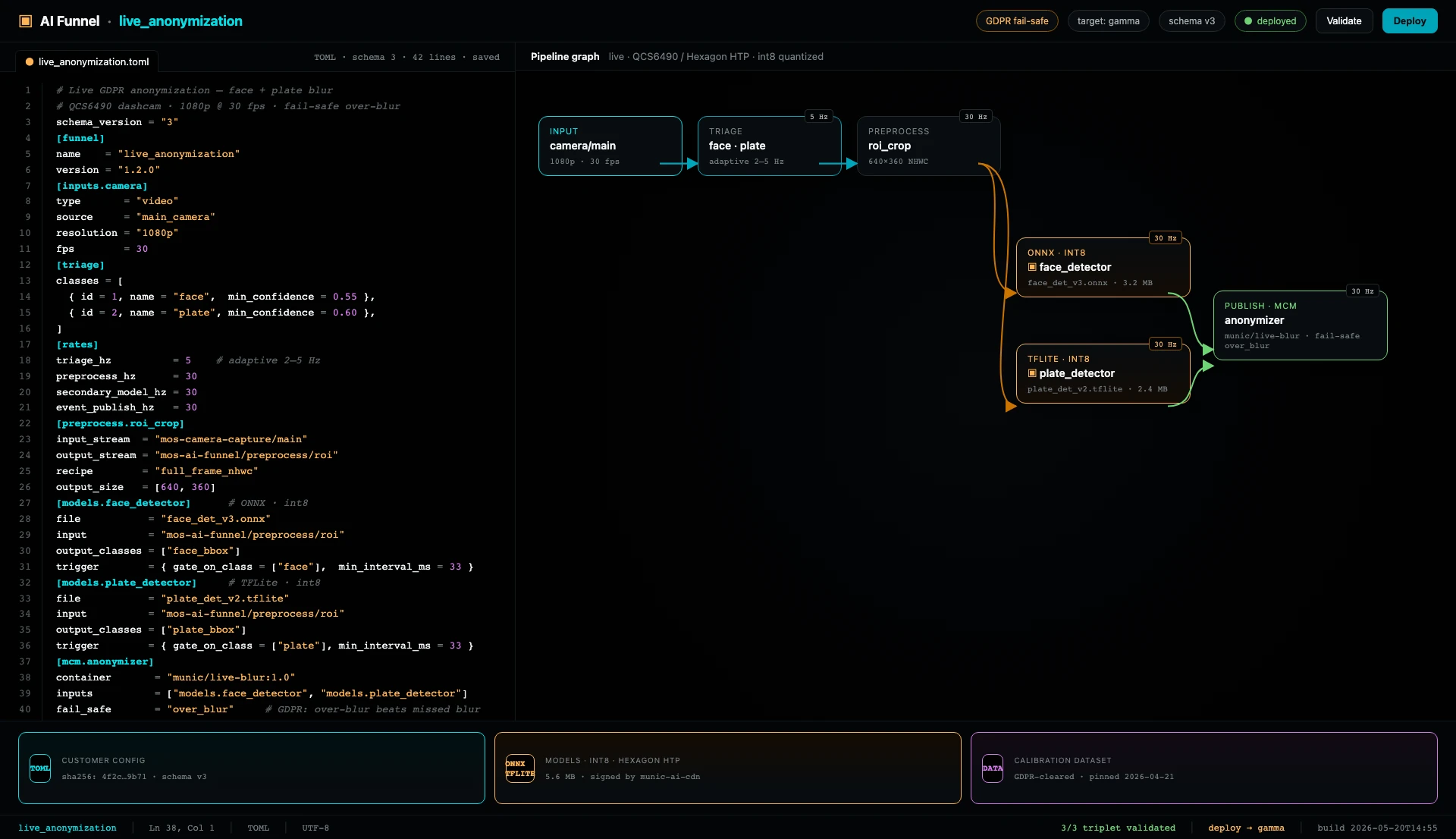
Task: Select the plate_detector TFLITE node
Action: [1103, 373]
